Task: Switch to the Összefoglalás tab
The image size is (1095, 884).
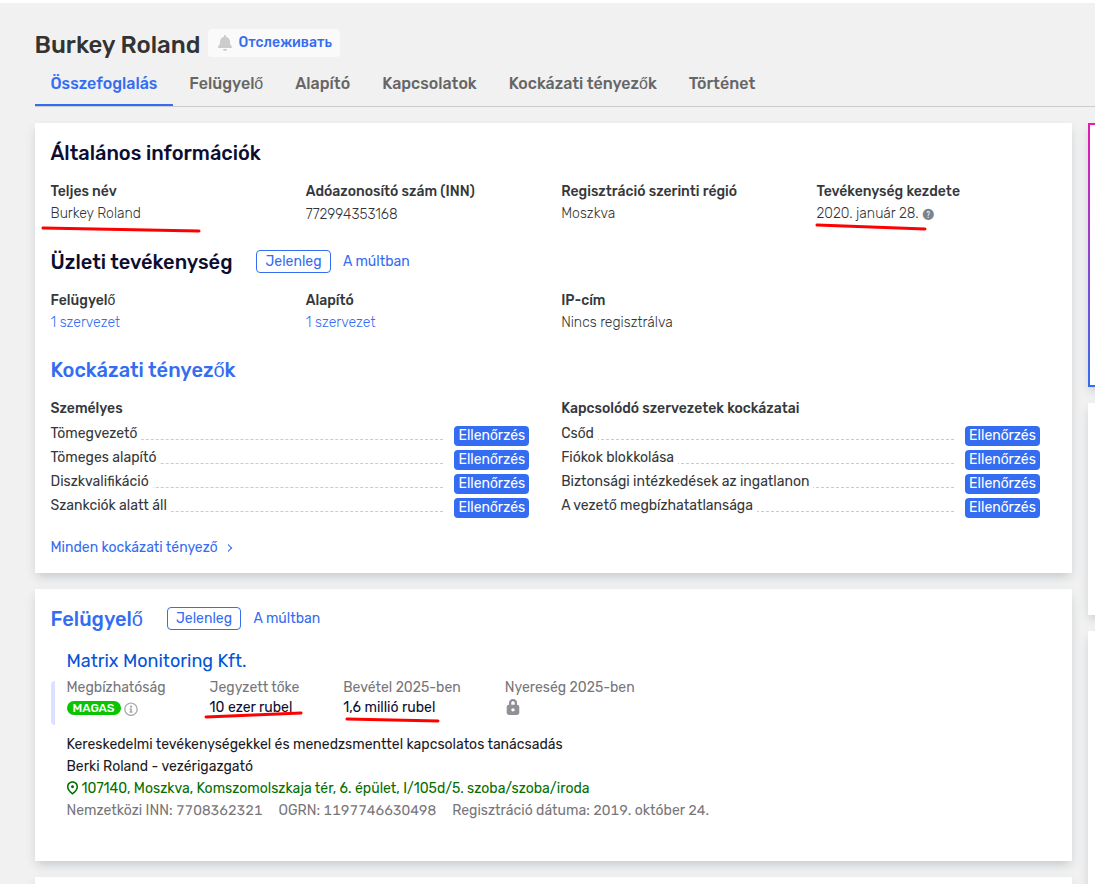Action: point(103,84)
